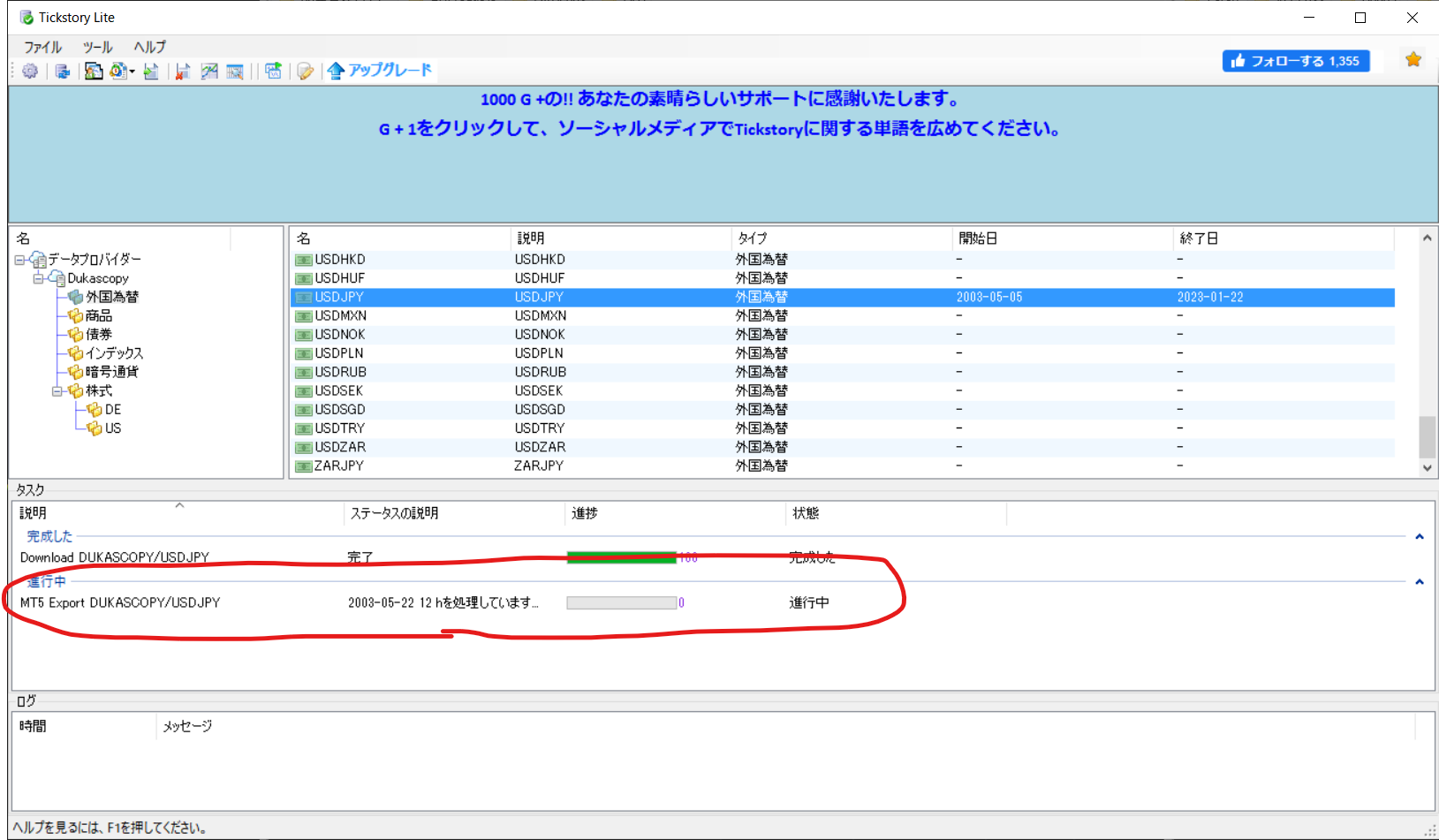Click the symbol list scrollbar thumb
1439x840 pixels.
point(1428,437)
